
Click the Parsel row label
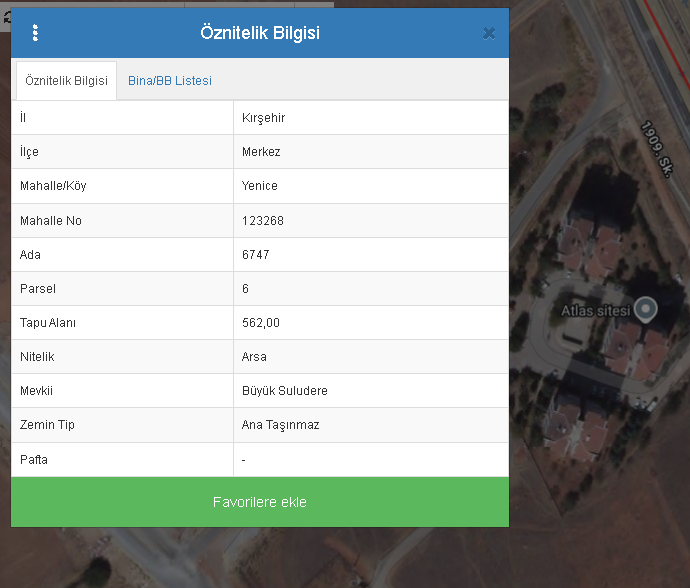tap(38, 289)
